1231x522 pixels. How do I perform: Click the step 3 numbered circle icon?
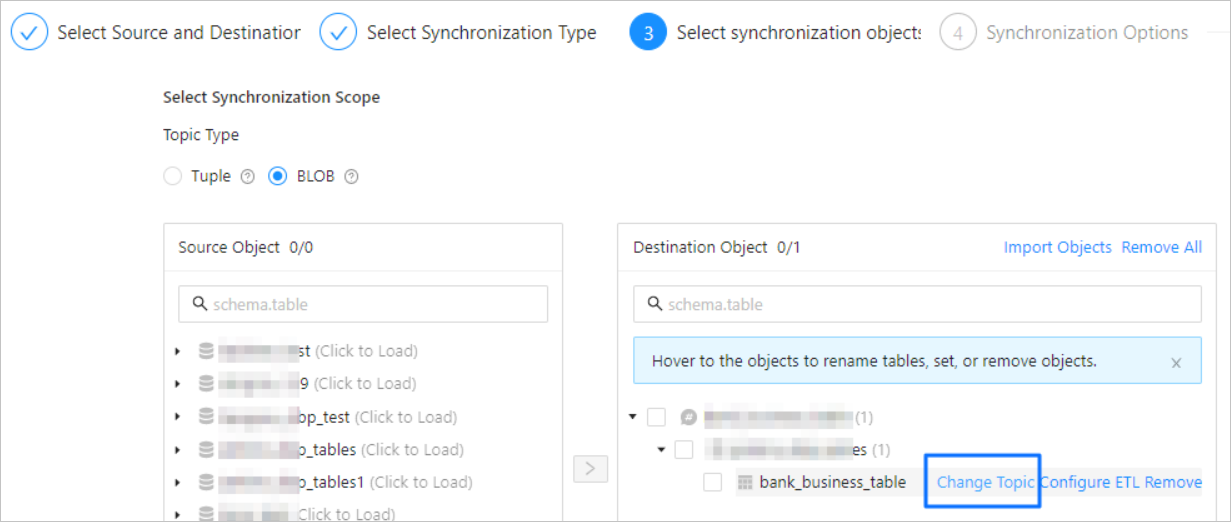(648, 33)
